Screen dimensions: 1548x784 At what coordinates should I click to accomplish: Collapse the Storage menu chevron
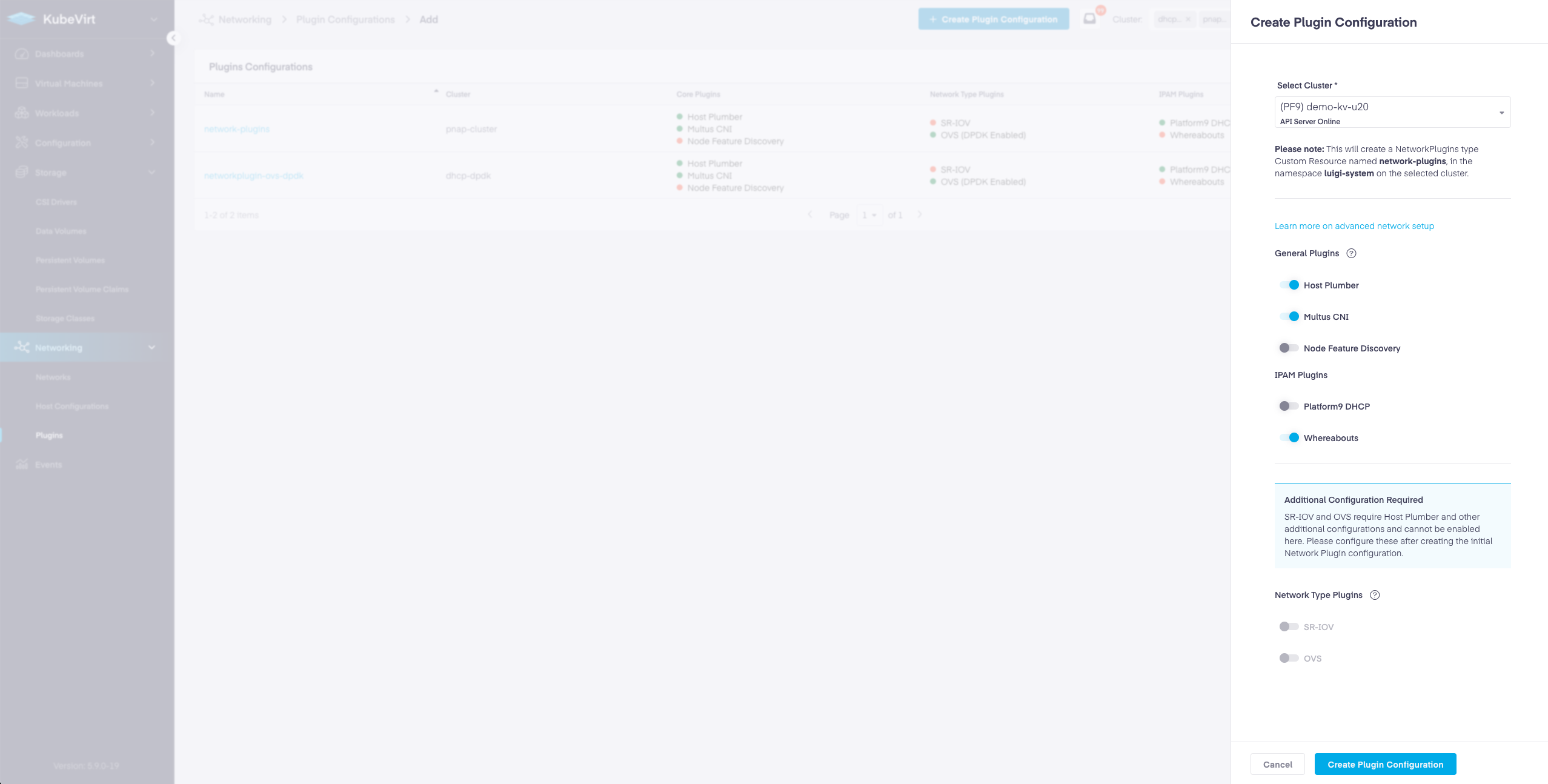click(151, 172)
